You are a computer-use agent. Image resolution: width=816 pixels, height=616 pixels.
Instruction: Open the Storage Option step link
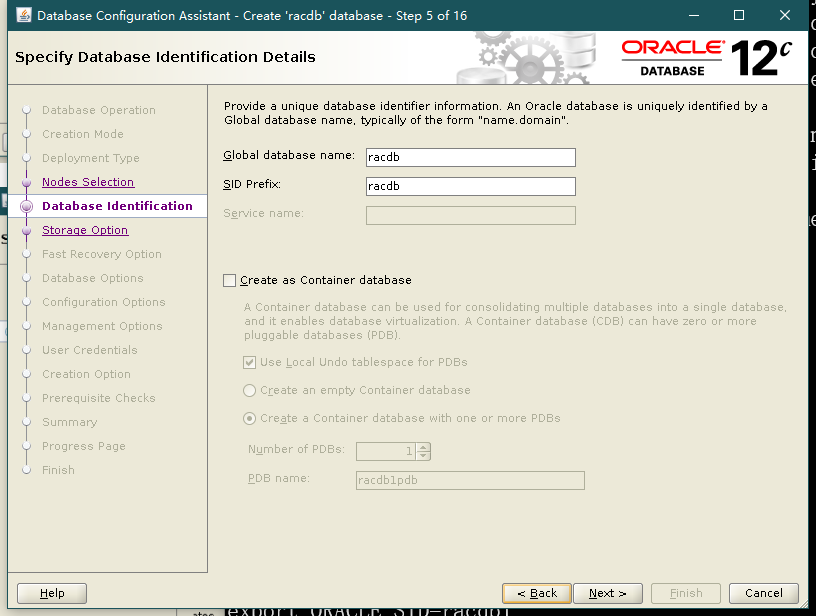[85, 230]
